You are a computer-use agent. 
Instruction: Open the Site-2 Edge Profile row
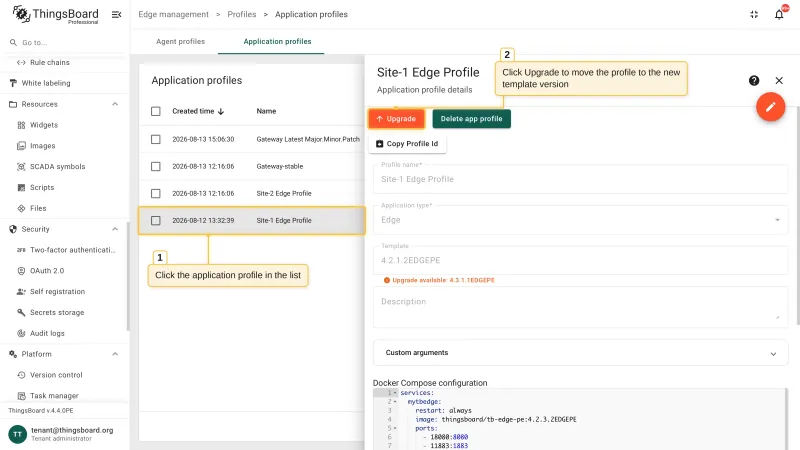[252, 193]
